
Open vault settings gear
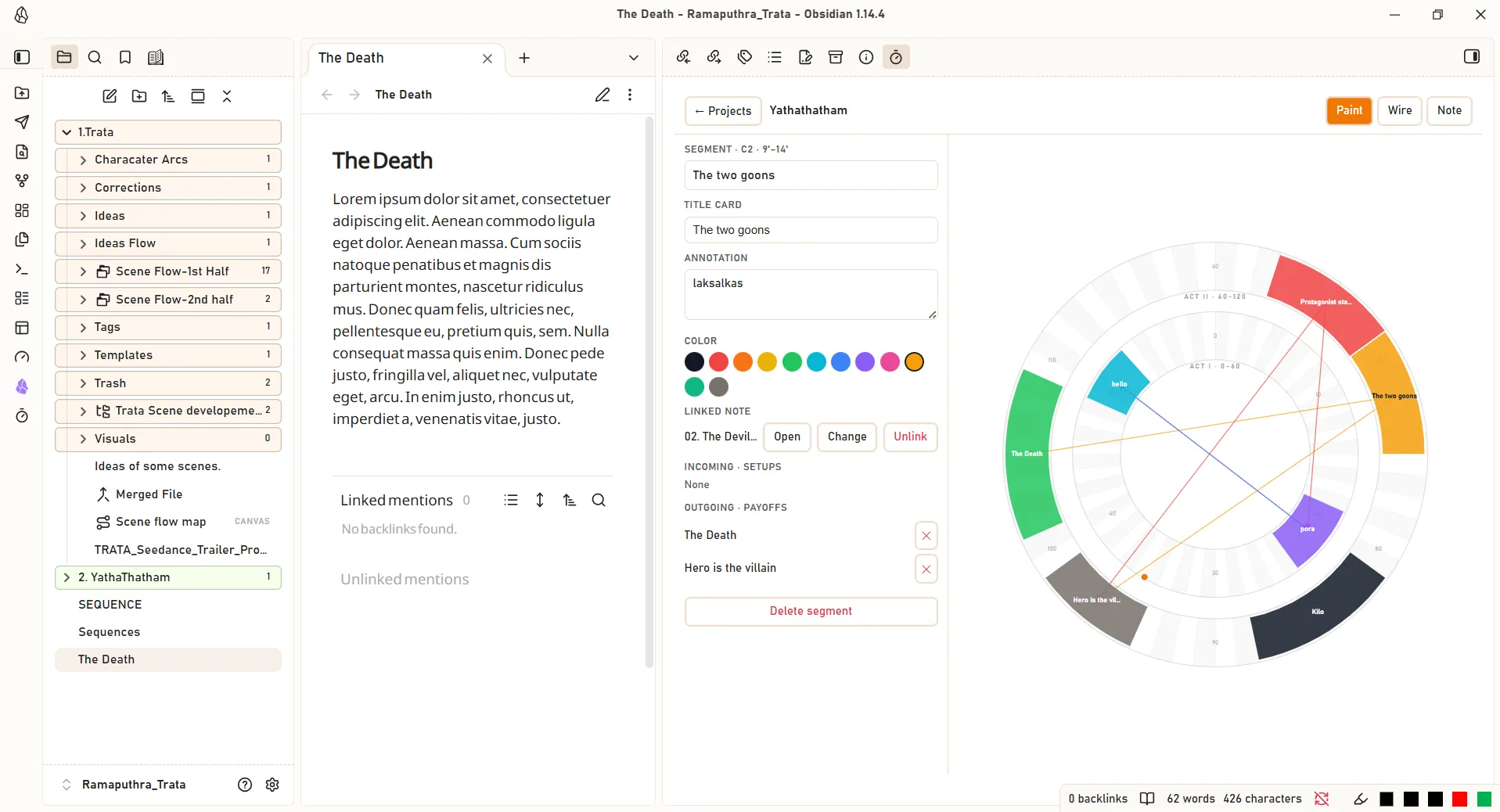point(272,785)
